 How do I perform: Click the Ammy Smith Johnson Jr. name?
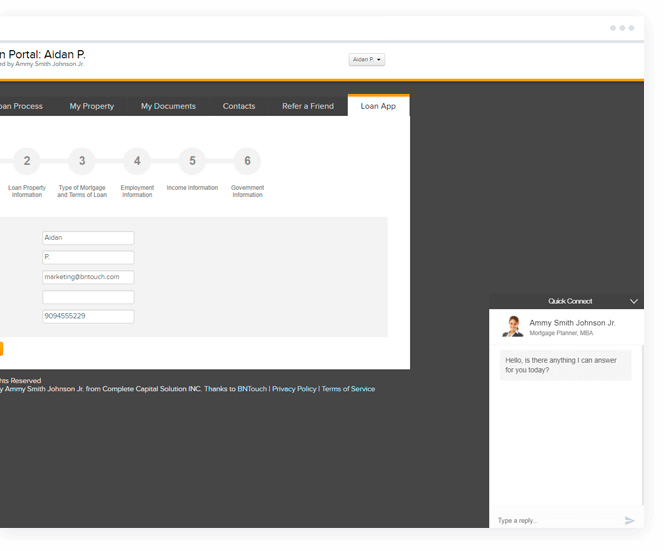pyautogui.click(x=572, y=323)
